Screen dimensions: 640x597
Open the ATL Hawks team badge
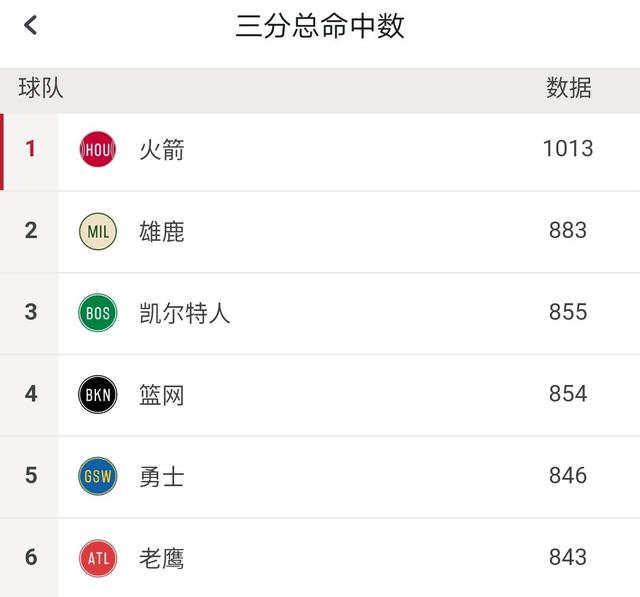(98, 558)
